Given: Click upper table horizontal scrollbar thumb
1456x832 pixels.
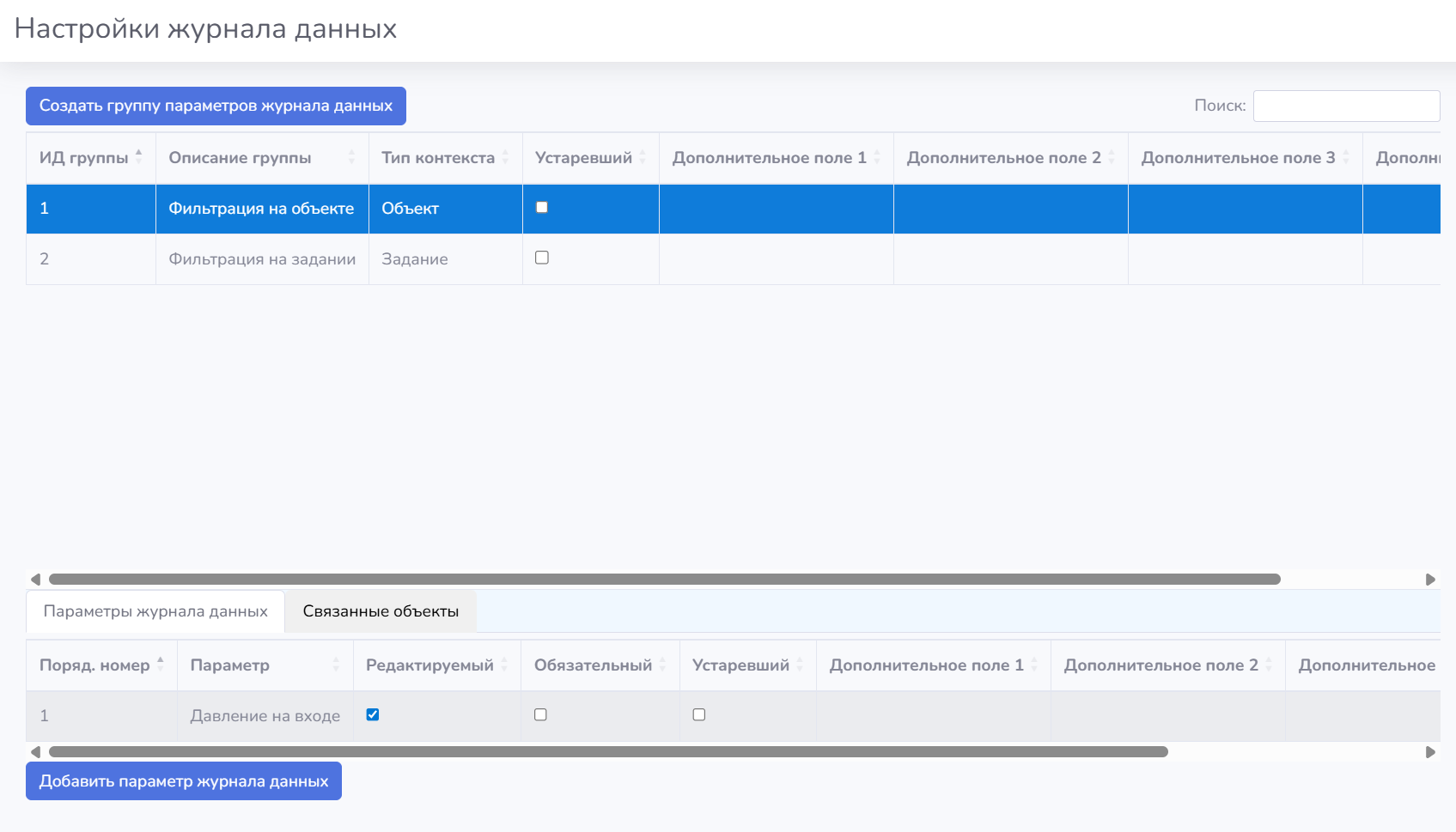Looking at the screenshot, I should click(x=664, y=580).
